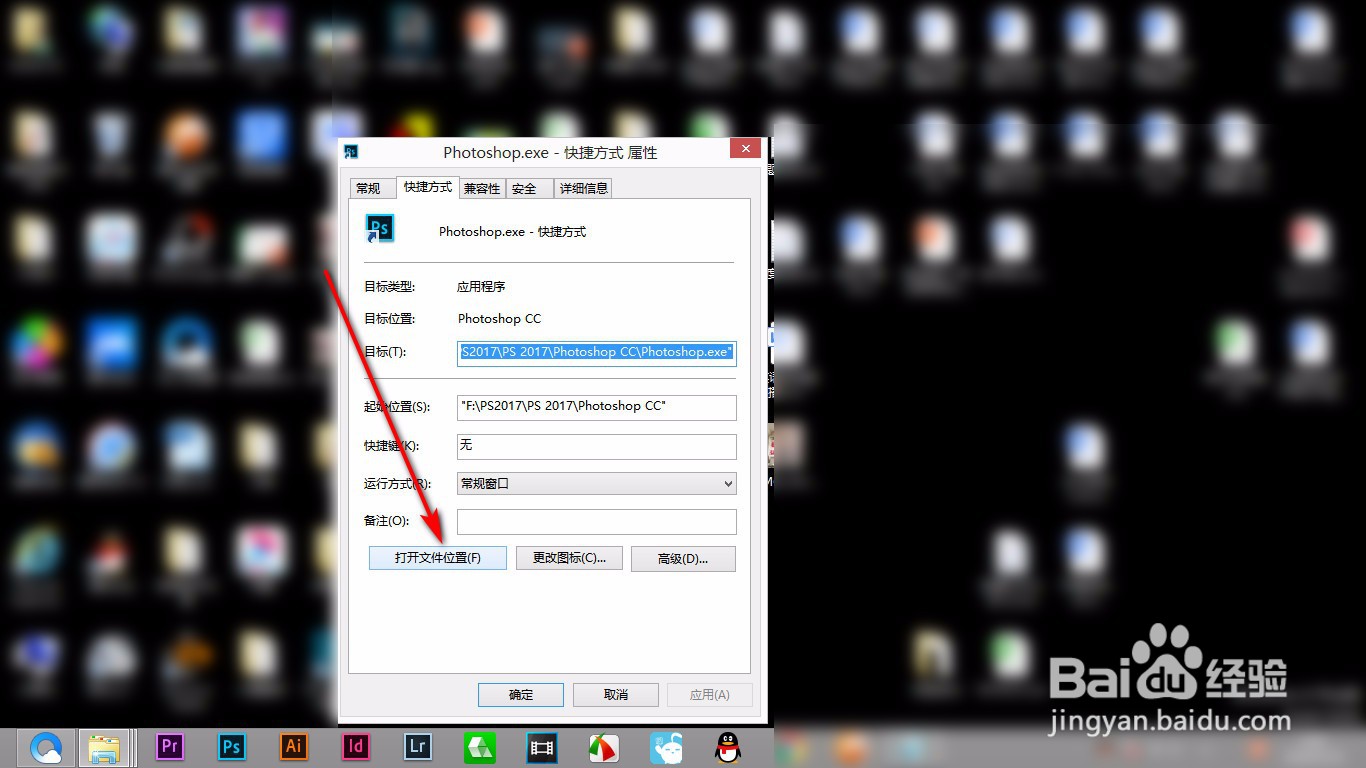Open the 高级(D)... settings button
The width and height of the screenshot is (1366, 768).
coord(683,559)
